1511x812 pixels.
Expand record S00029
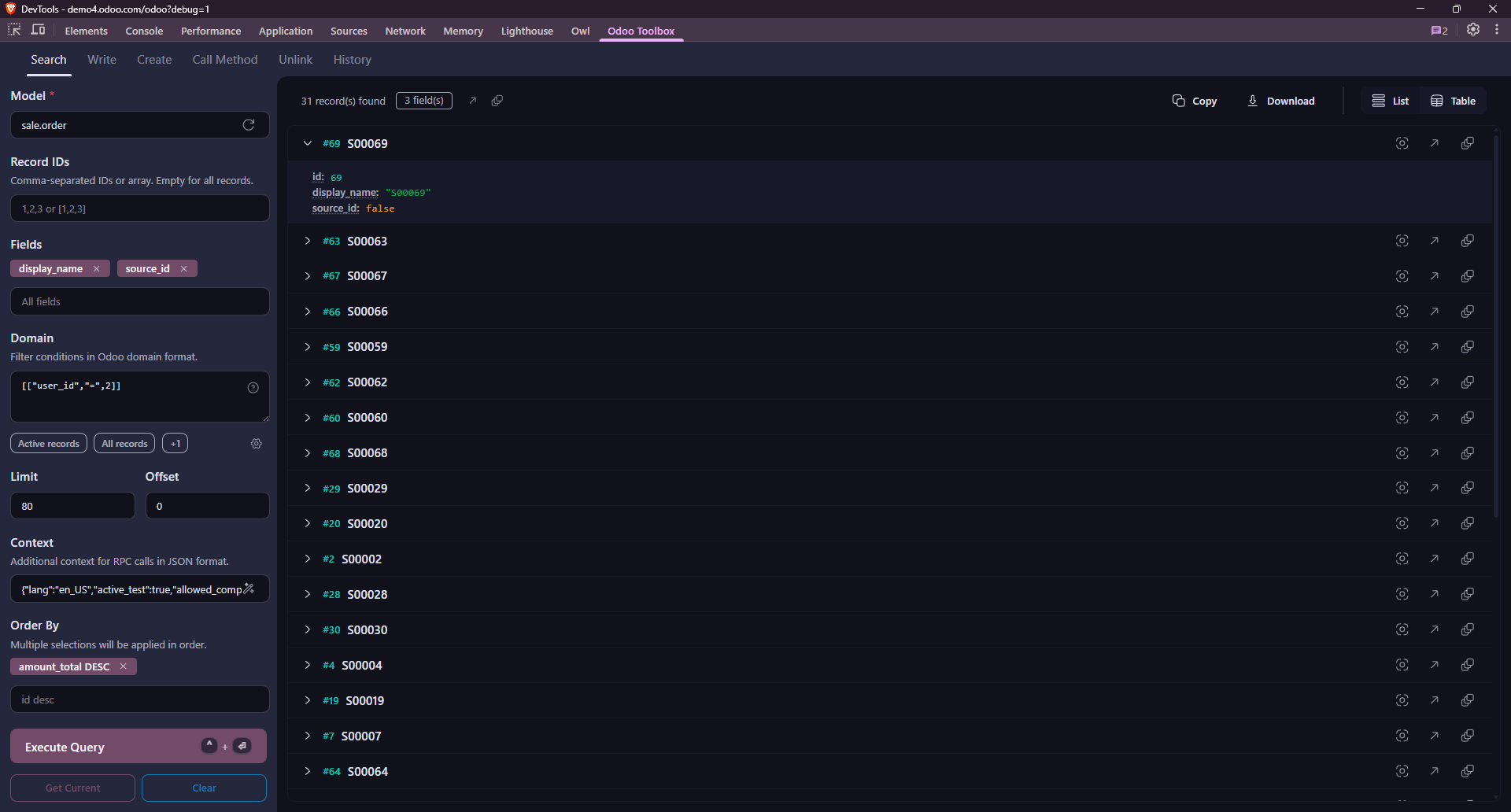point(307,488)
